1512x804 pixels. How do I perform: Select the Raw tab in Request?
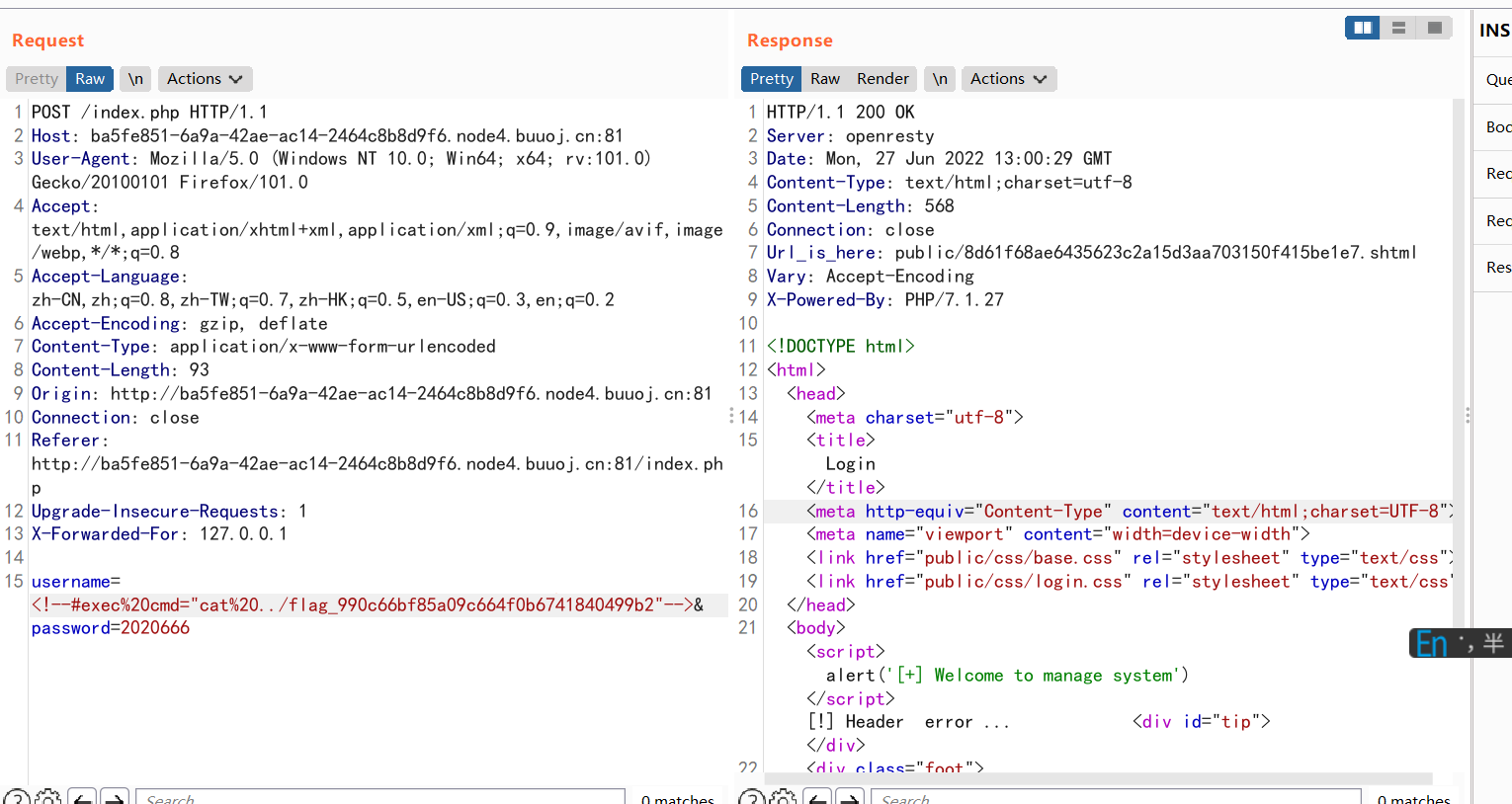pos(90,79)
